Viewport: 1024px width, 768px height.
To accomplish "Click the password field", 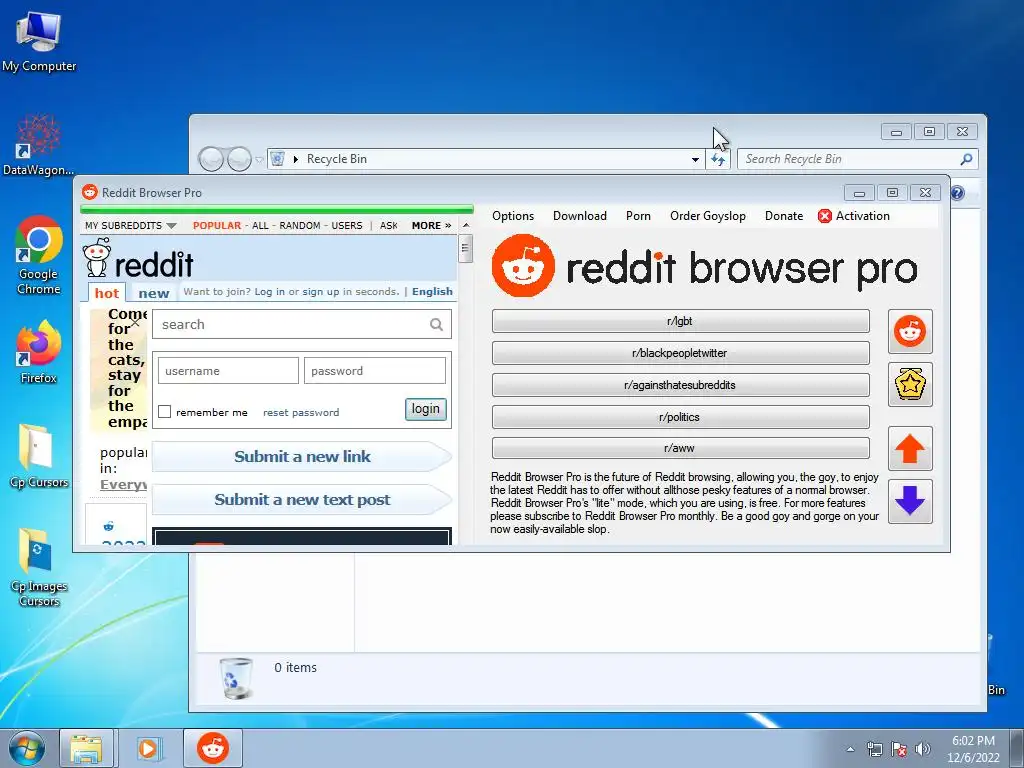I will coord(375,371).
